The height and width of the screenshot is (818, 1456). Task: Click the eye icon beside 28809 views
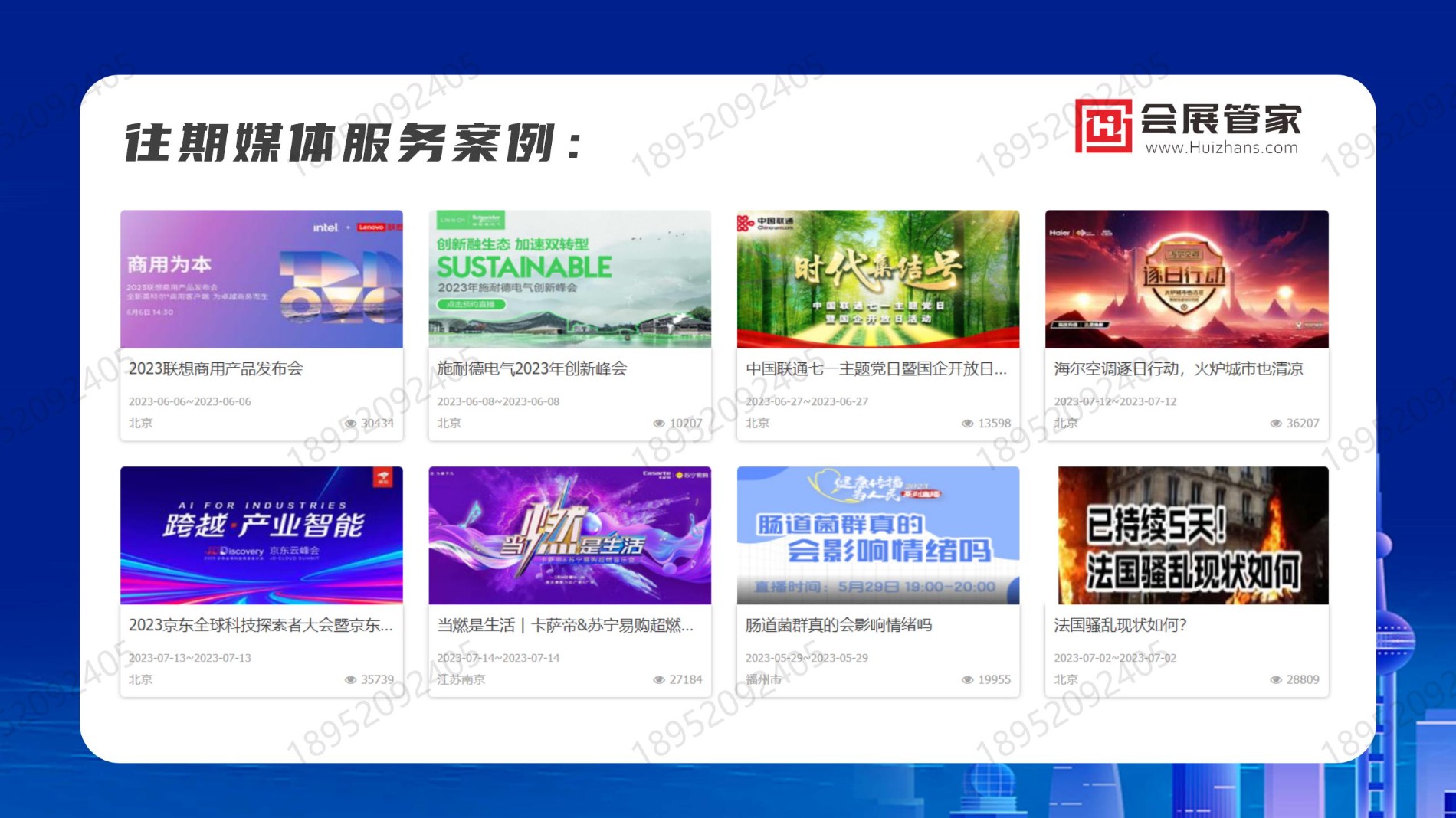click(1275, 680)
